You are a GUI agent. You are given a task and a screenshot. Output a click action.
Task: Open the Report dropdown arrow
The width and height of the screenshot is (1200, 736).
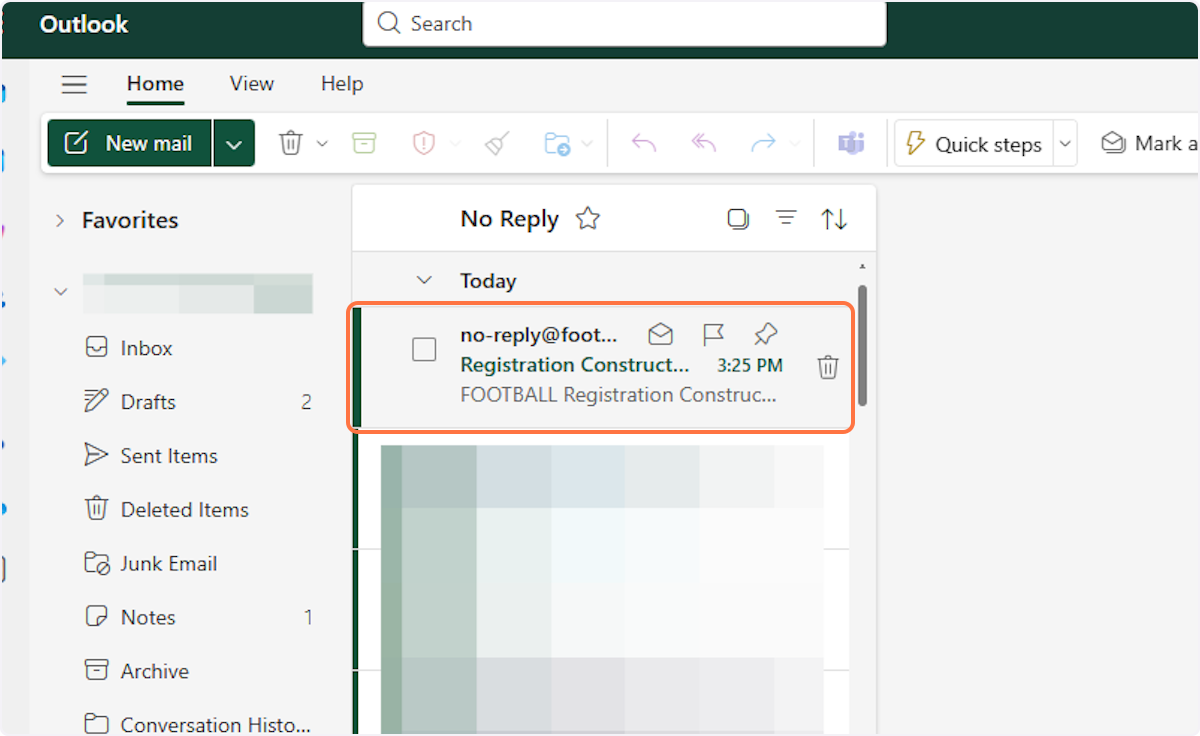pyautogui.click(x=456, y=144)
